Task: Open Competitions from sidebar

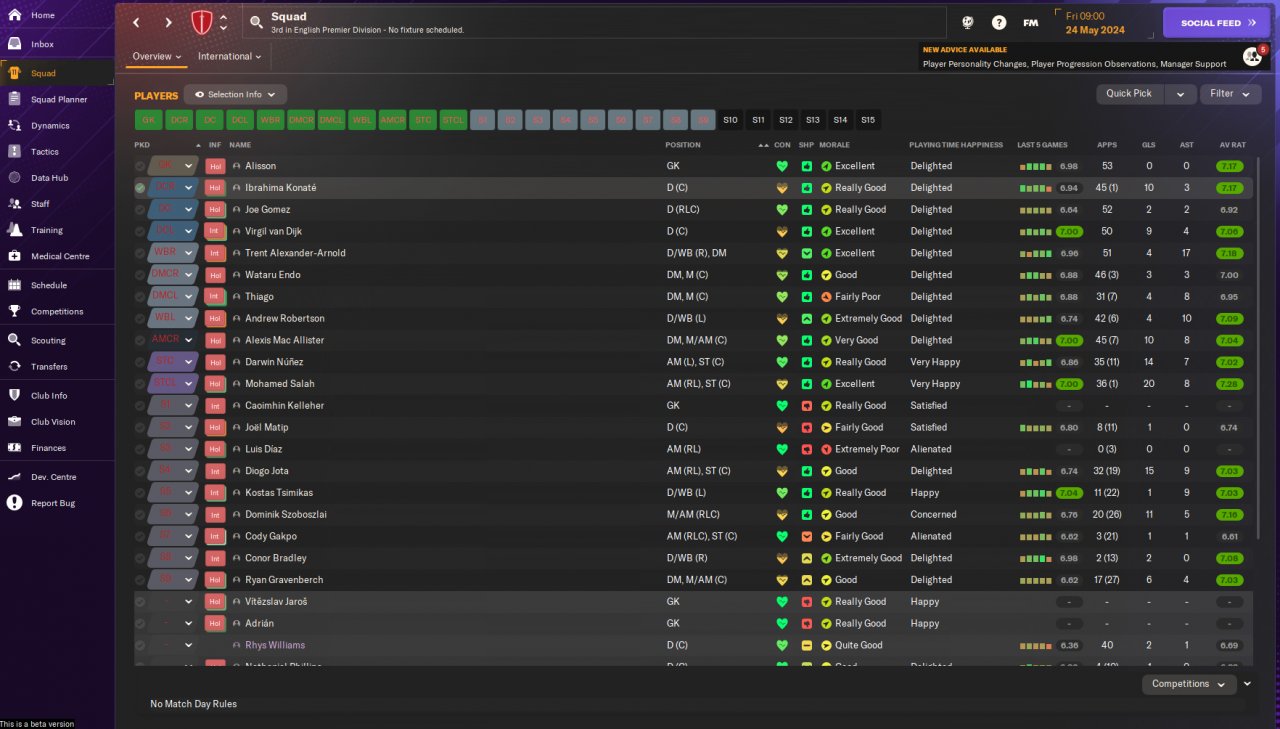Action: (57, 311)
